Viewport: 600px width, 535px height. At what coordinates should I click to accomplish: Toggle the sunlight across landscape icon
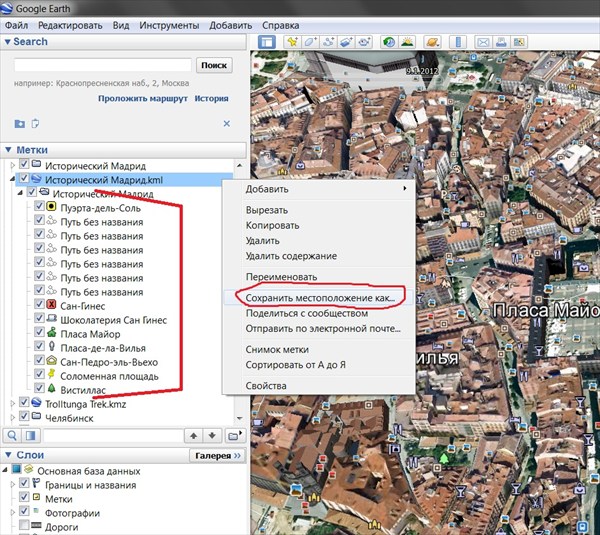pyautogui.click(x=408, y=42)
